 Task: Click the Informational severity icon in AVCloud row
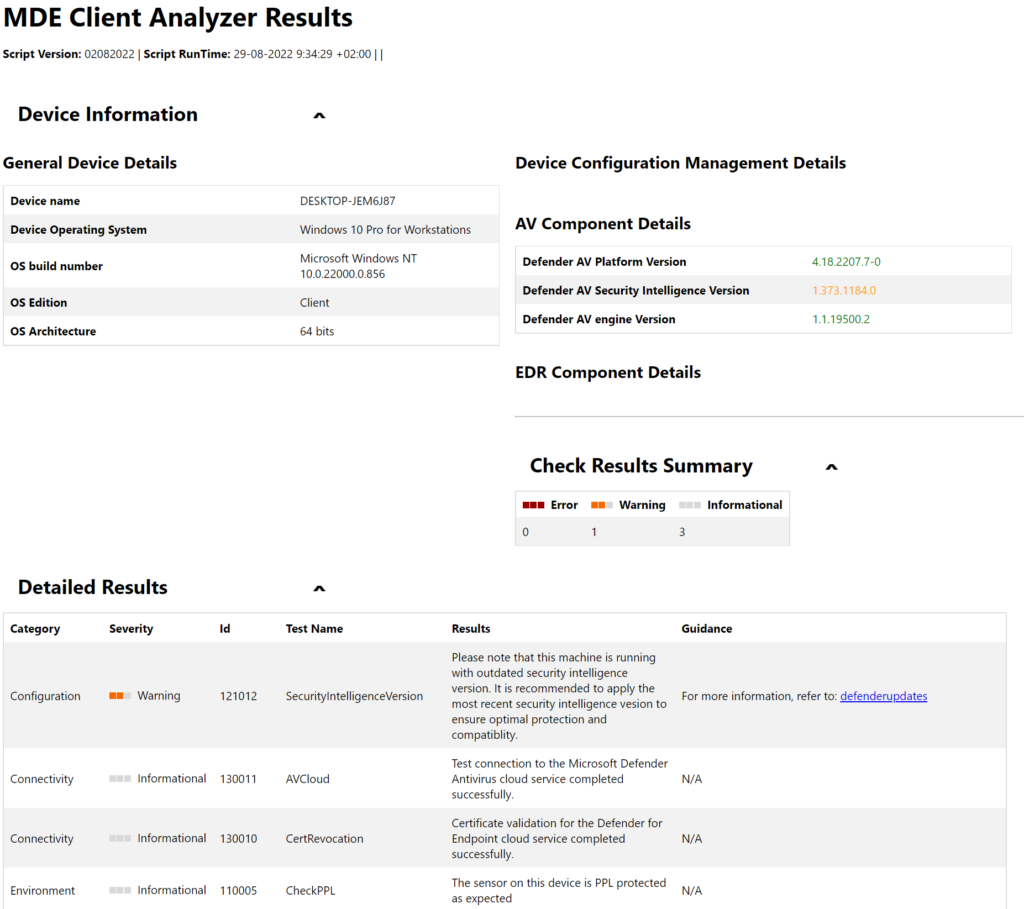tap(120, 778)
